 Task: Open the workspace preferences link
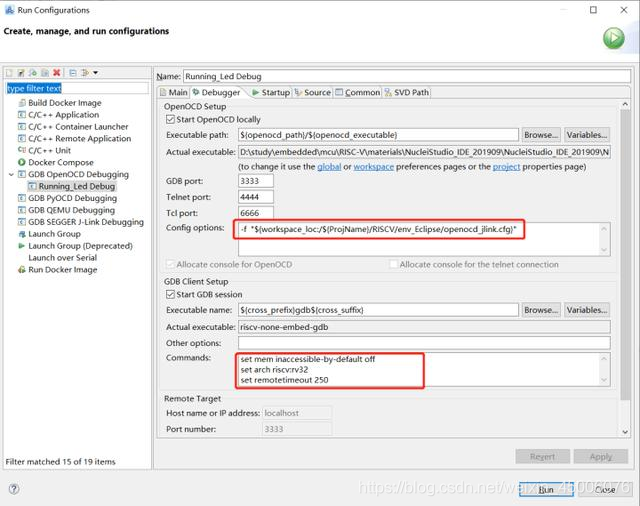(373, 167)
